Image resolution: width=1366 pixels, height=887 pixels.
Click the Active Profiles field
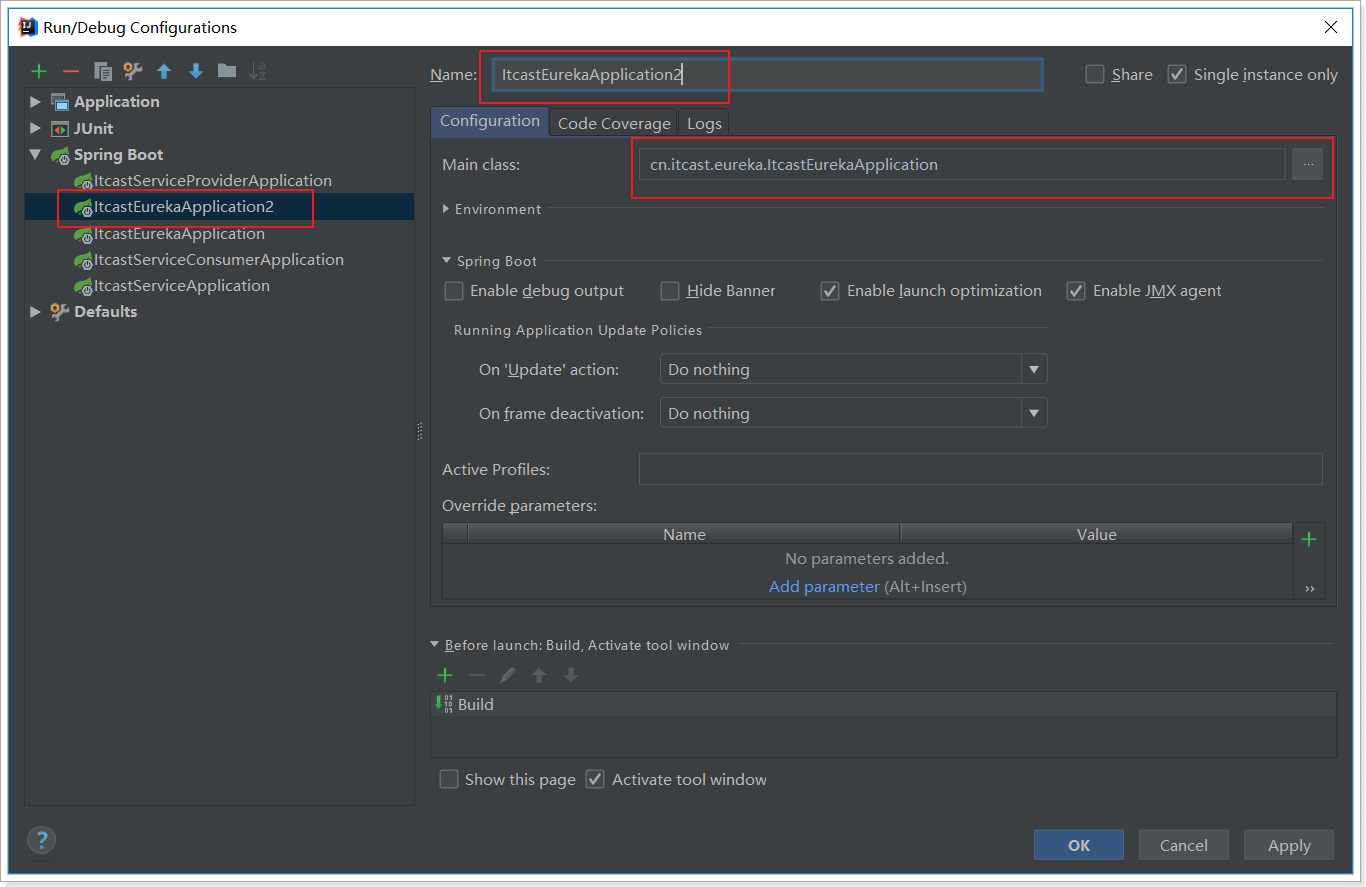point(981,469)
